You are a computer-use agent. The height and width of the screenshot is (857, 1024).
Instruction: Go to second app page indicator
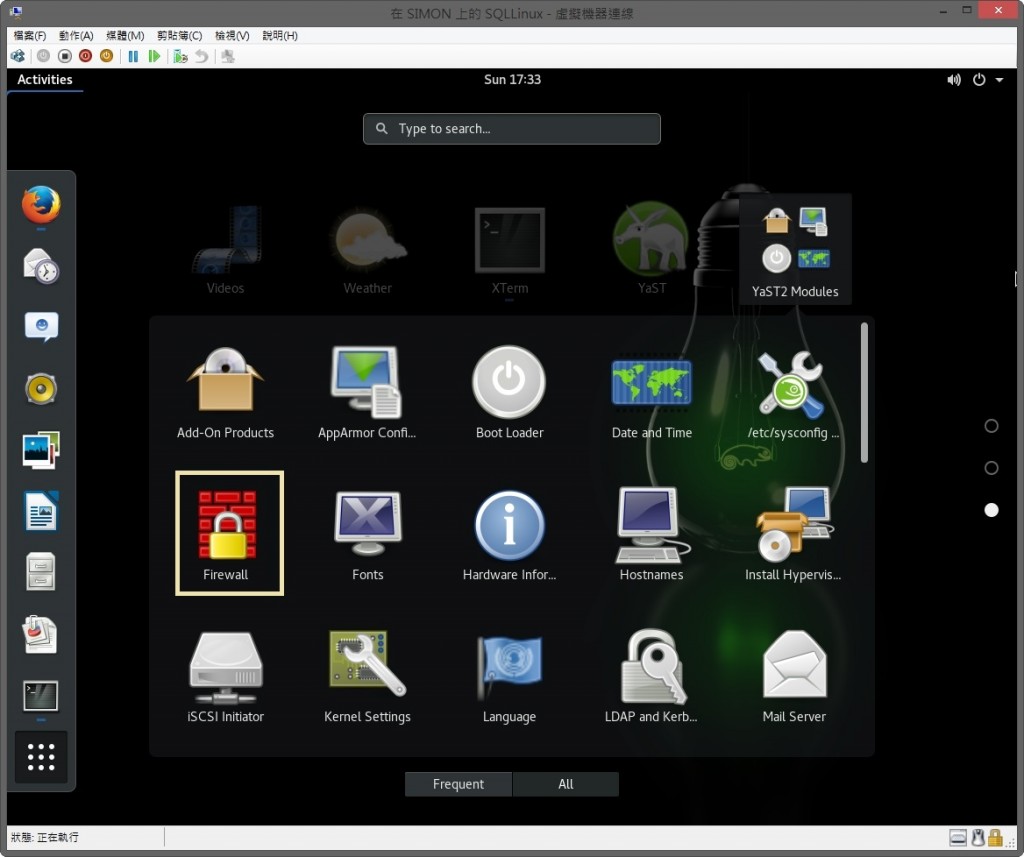(x=991, y=468)
